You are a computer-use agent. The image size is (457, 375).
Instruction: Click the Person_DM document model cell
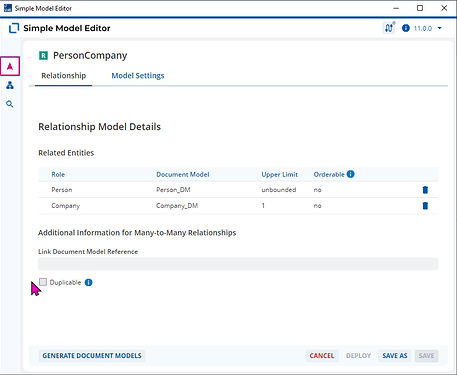(x=173, y=190)
